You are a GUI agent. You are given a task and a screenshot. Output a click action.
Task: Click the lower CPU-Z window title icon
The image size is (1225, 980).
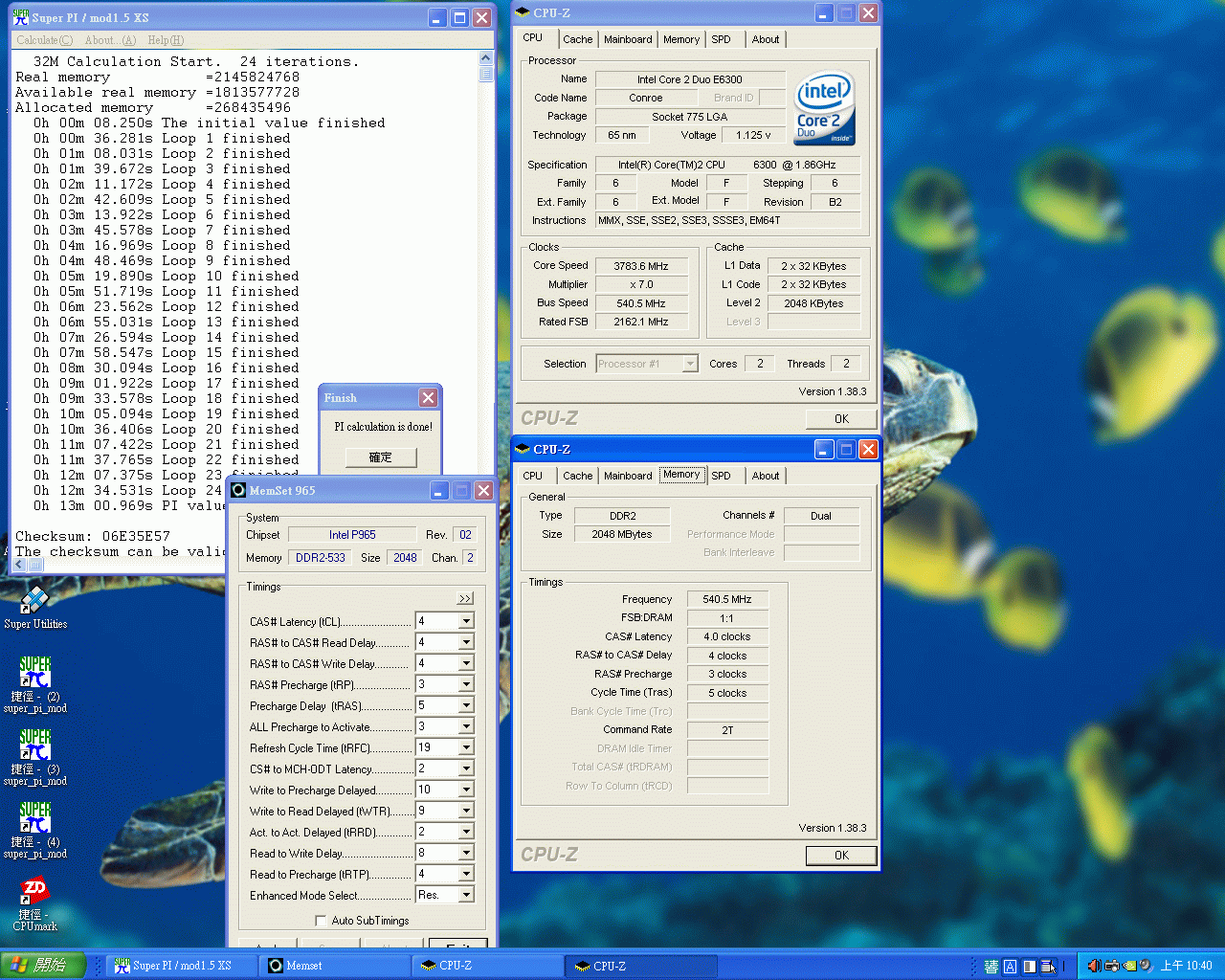[523, 449]
